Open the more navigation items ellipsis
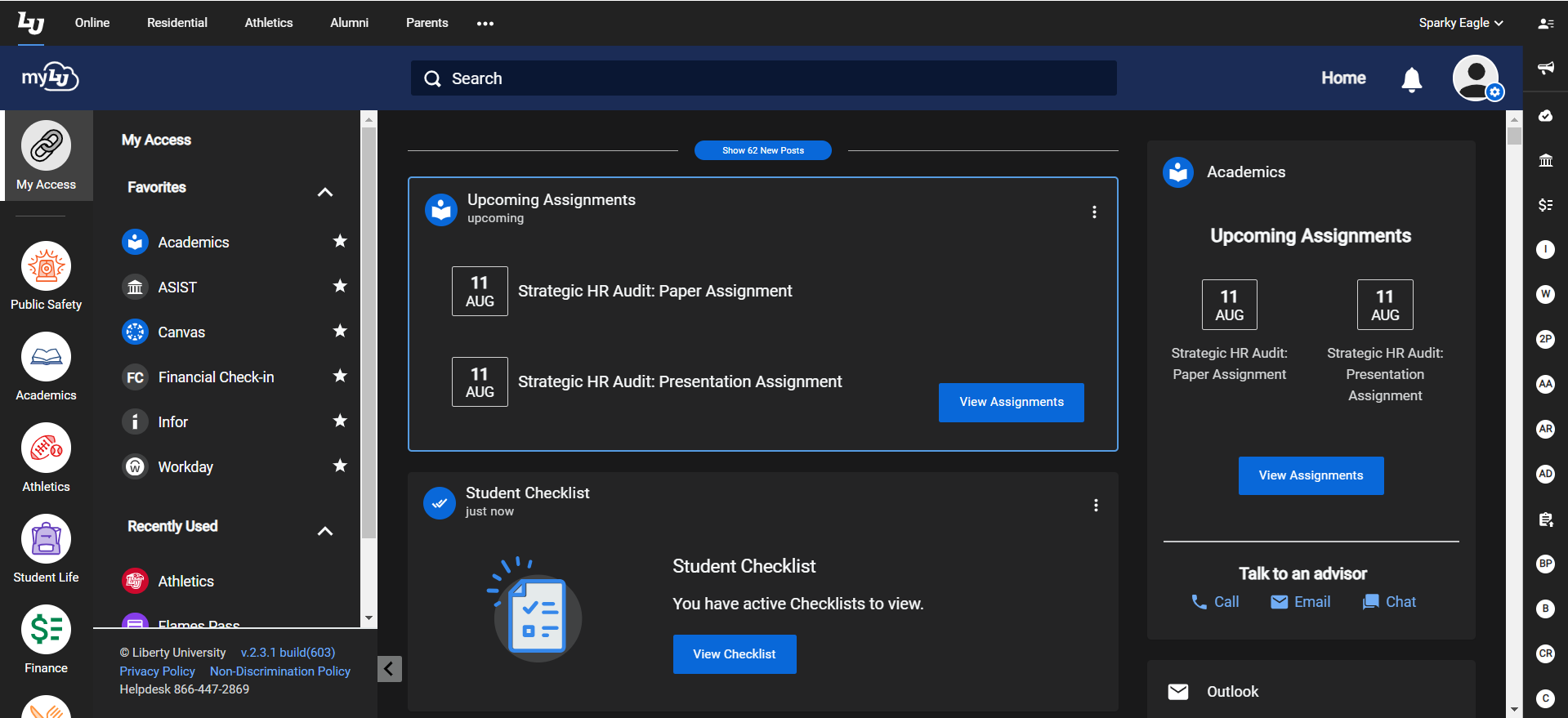1568x718 pixels. [x=485, y=24]
